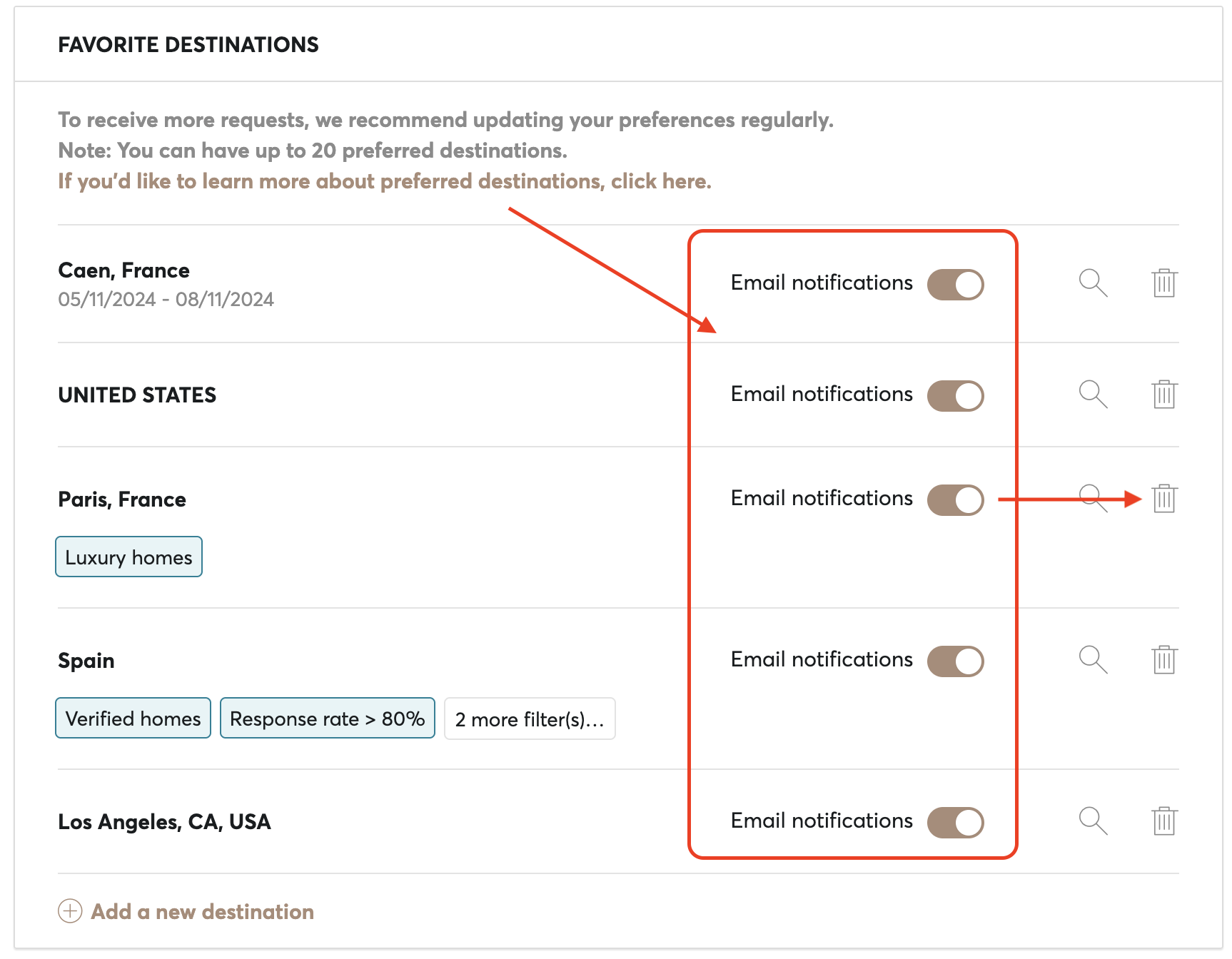Toggle email notifications for Caen, France
1232x959 pixels.
click(955, 283)
